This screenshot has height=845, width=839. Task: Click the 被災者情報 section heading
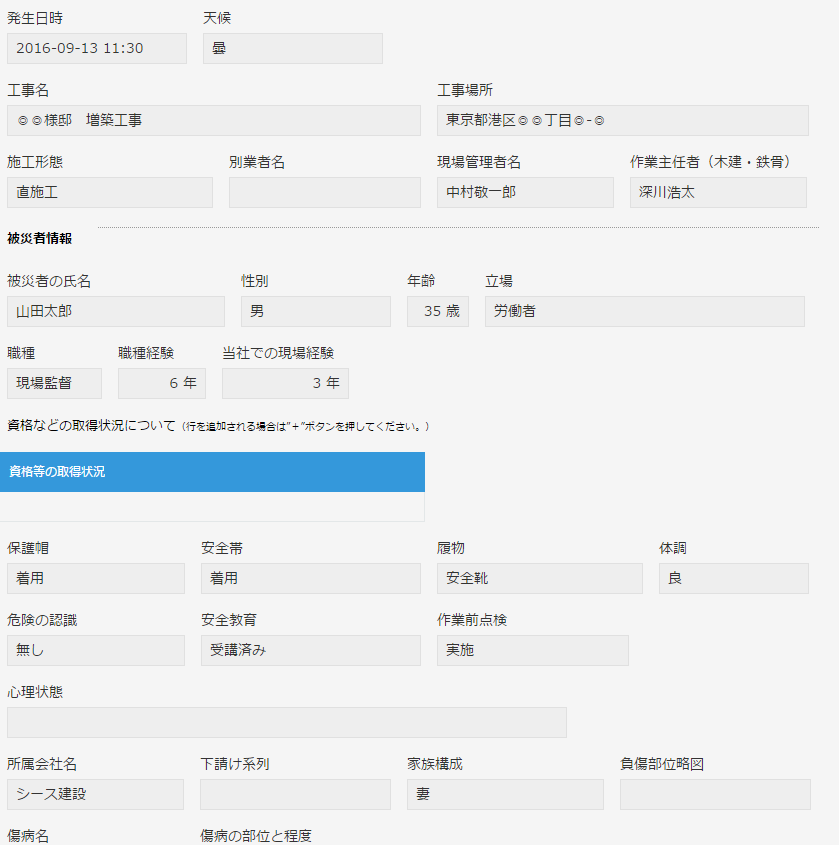(x=39, y=238)
